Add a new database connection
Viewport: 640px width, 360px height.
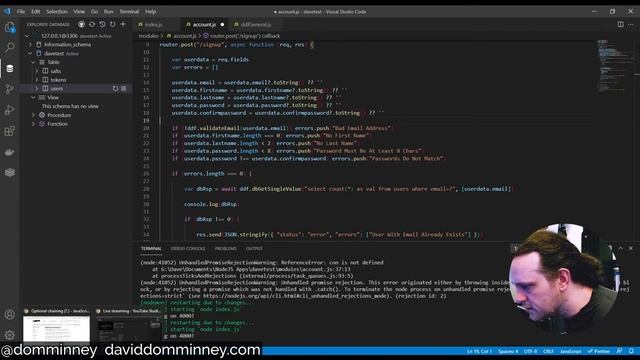click(x=123, y=24)
